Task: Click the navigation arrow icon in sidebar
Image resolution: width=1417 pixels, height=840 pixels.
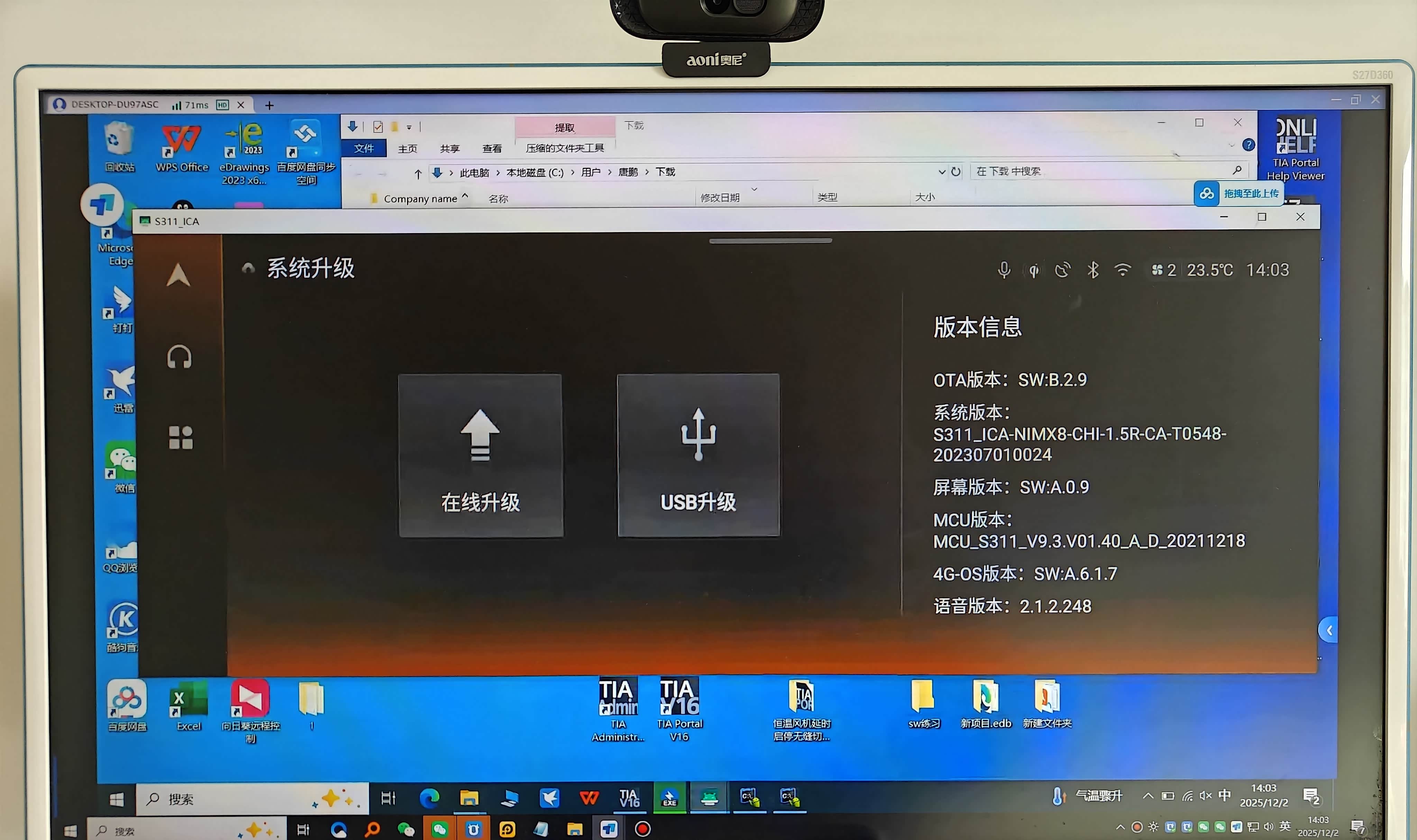Action: pos(178,276)
